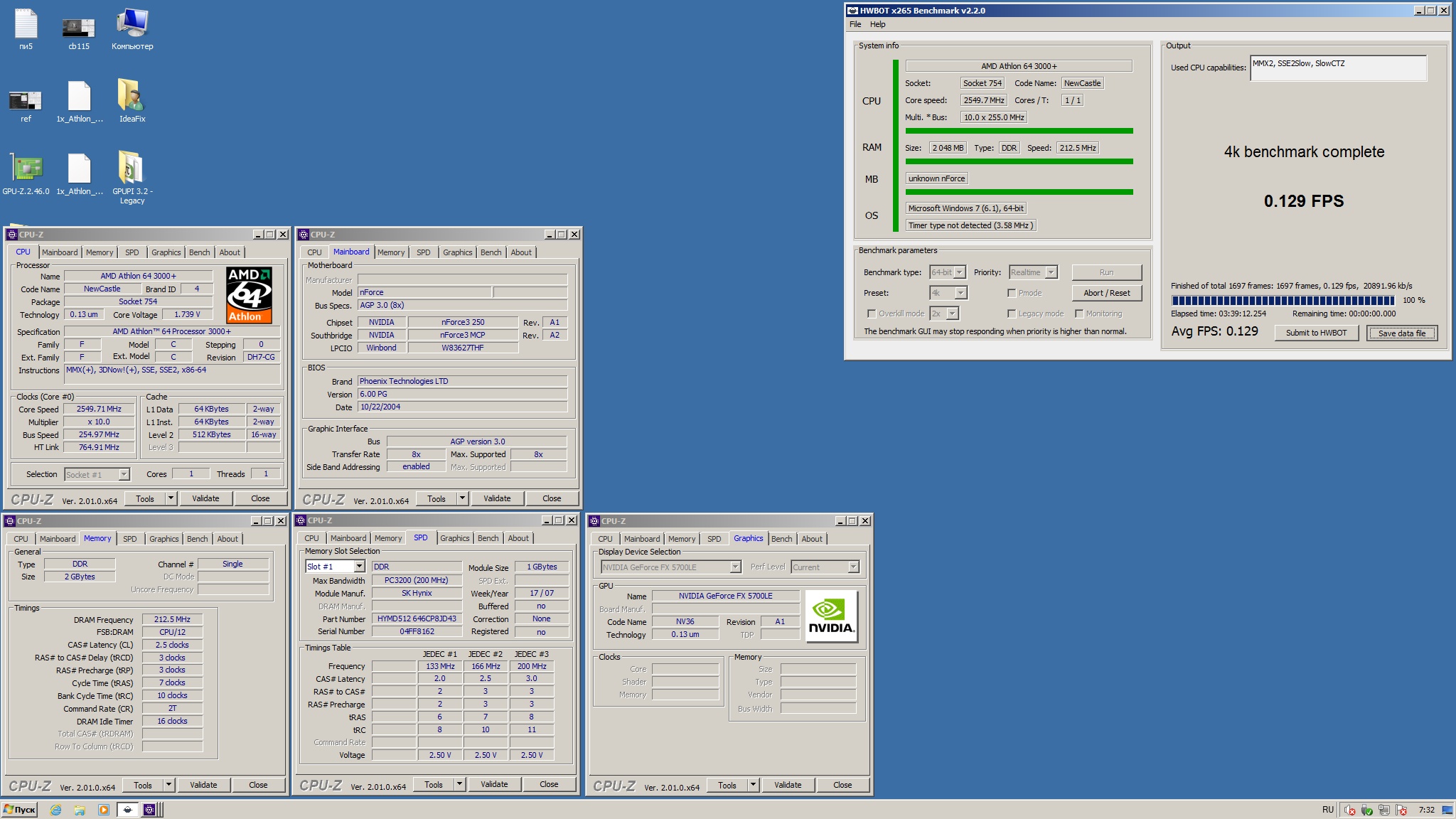This screenshot has width=1456, height=819.
Task: Open the Action Center flag tray icon
Action: pyautogui.click(x=1402, y=810)
